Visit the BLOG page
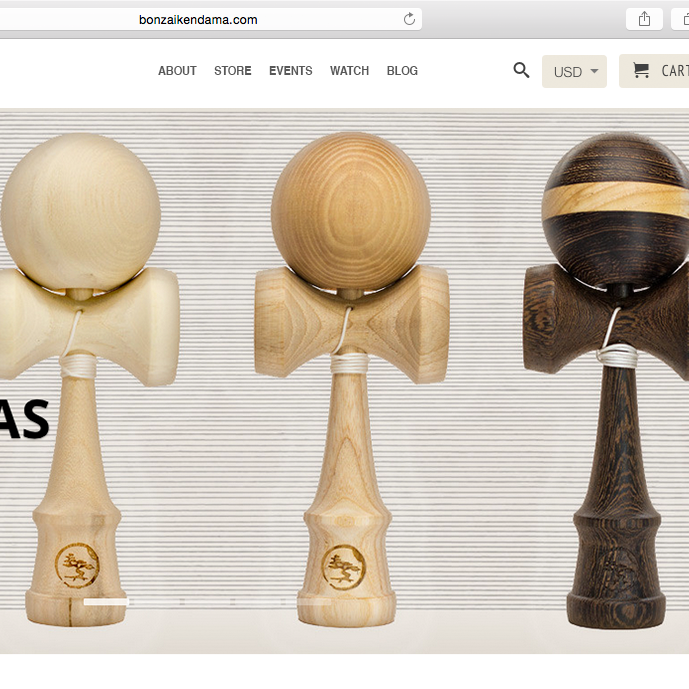This screenshot has height=689, width=689. pos(402,71)
